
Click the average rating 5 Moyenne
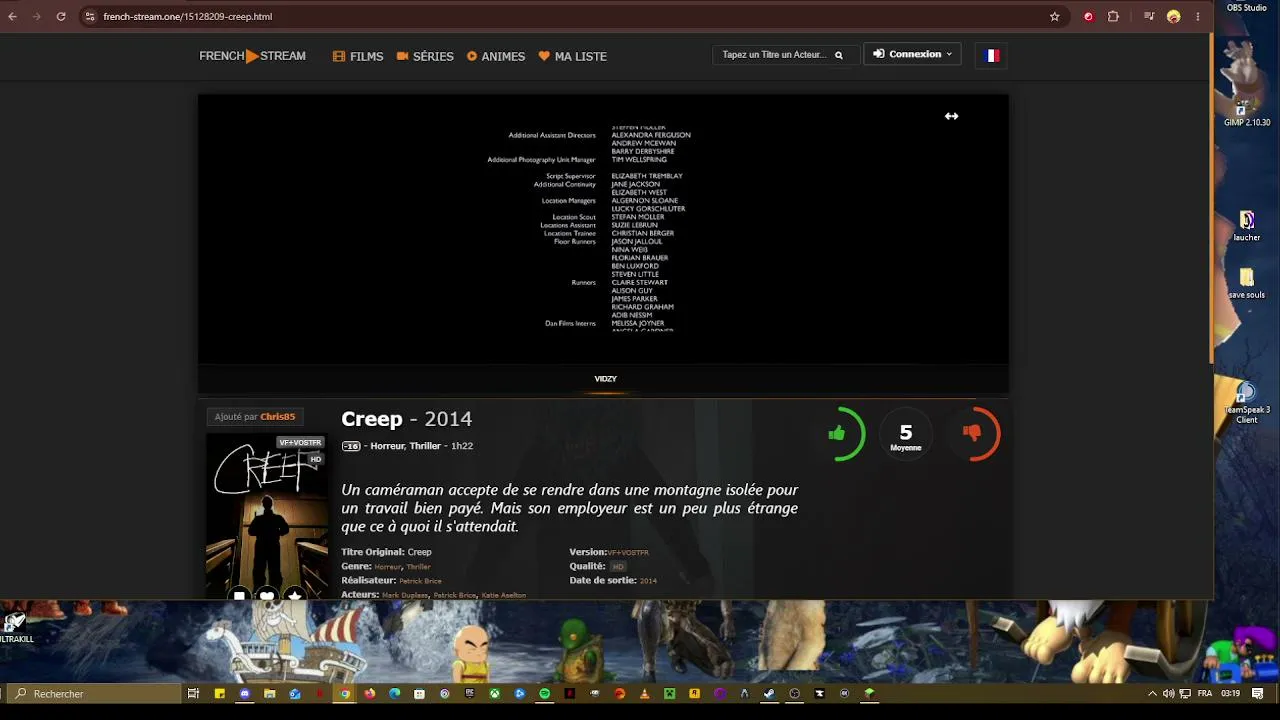click(905, 436)
